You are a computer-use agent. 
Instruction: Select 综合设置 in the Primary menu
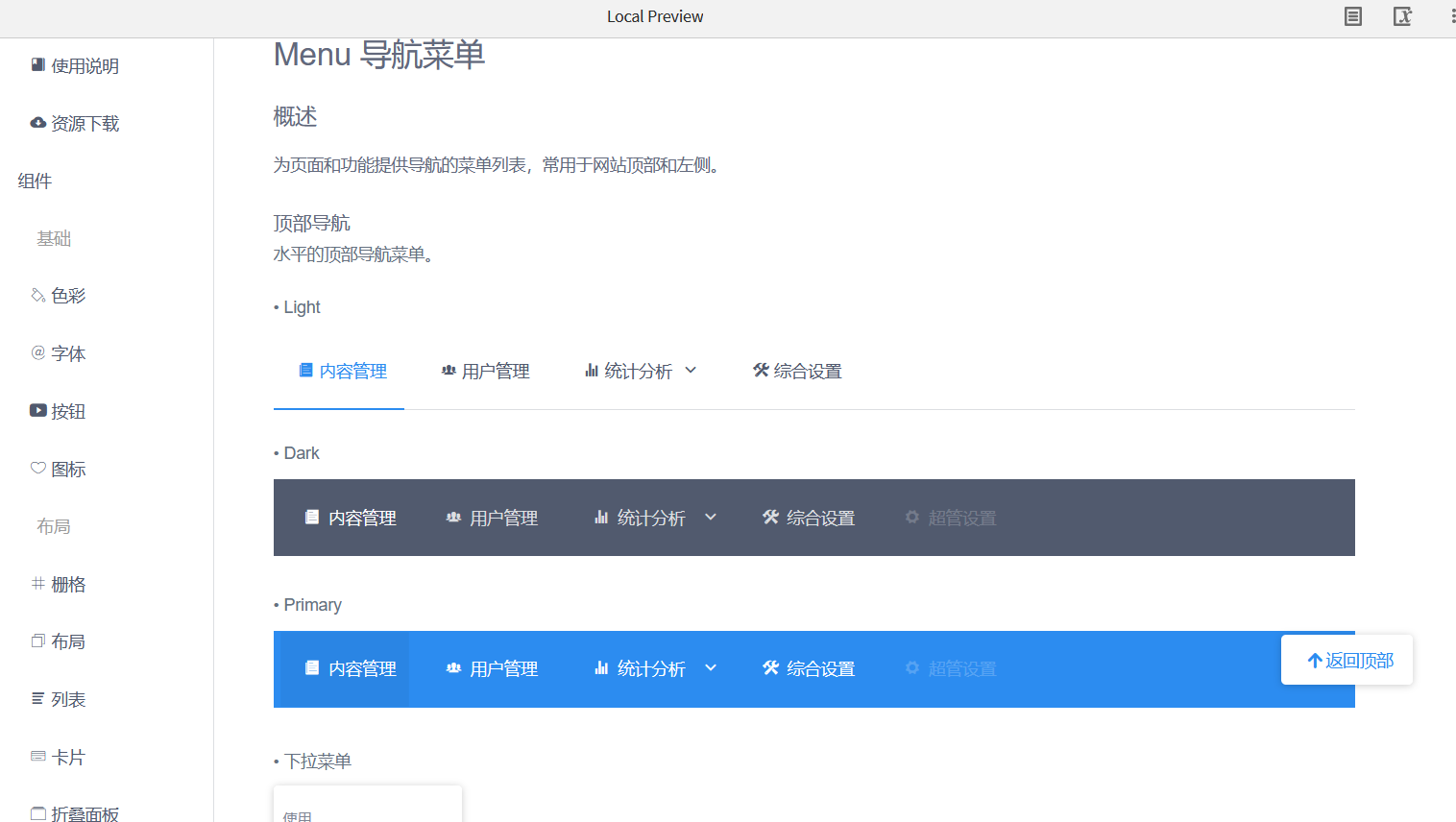(809, 669)
